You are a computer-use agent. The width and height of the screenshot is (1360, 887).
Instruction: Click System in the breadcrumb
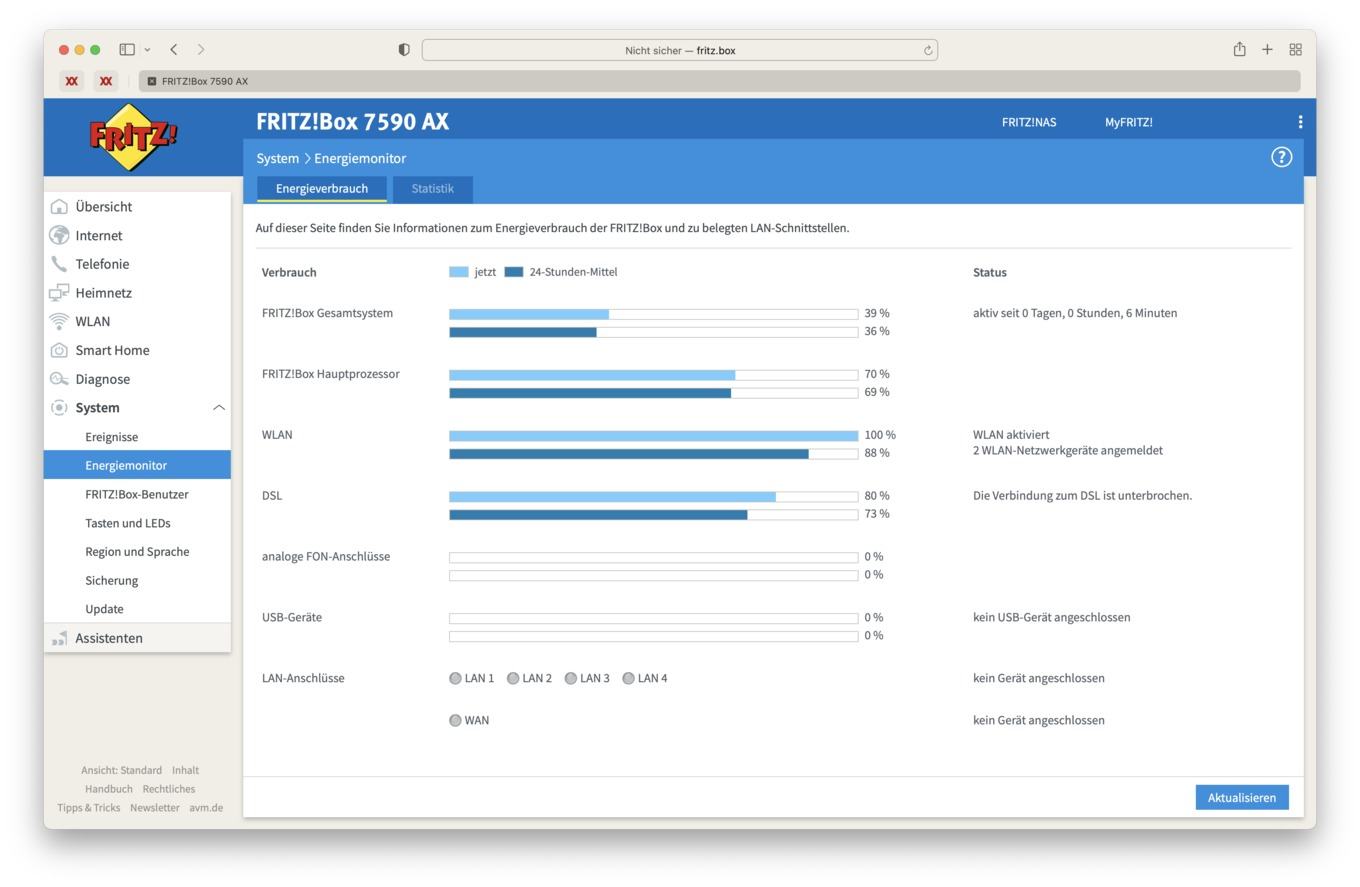tap(277, 158)
